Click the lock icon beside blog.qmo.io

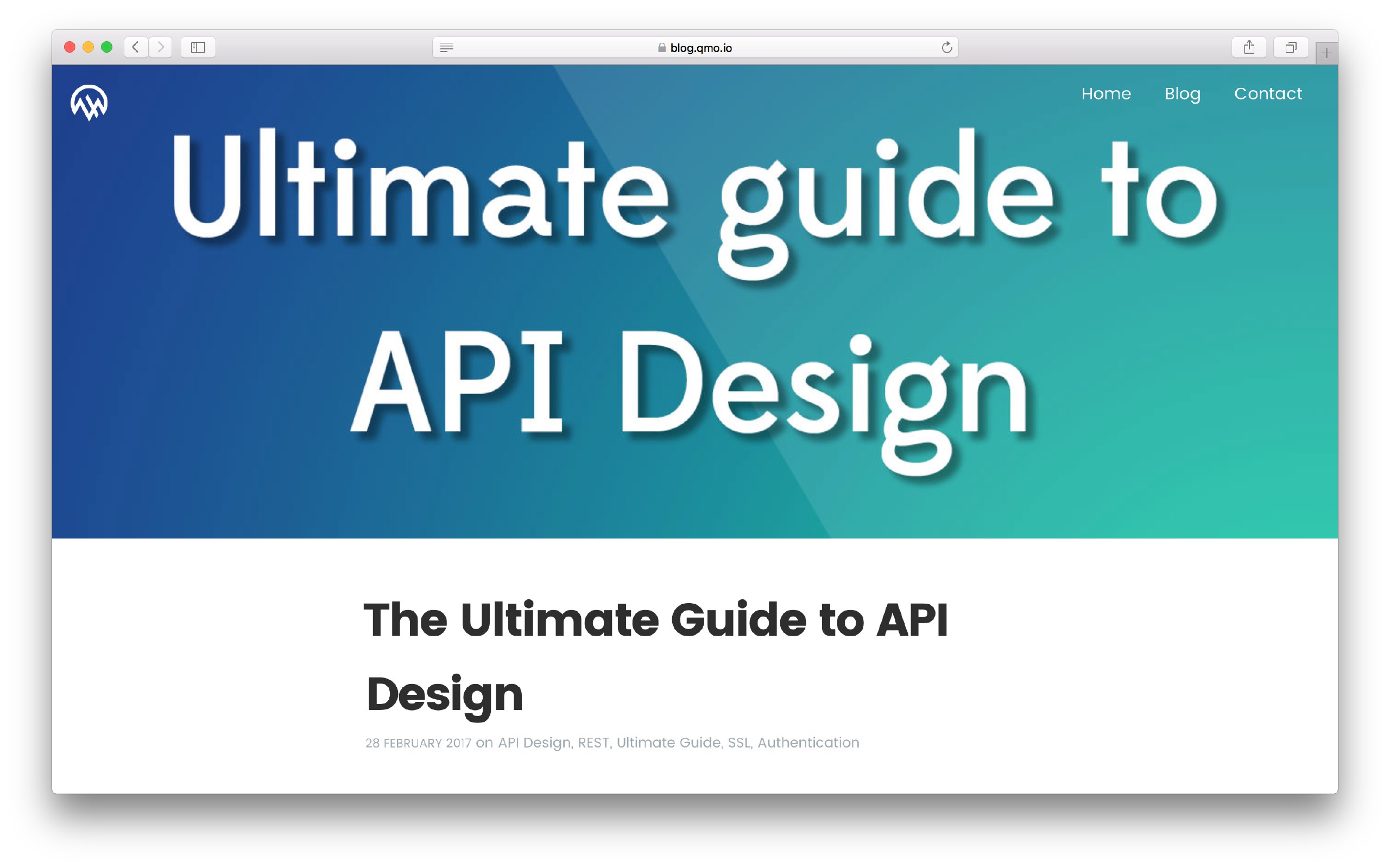662,48
